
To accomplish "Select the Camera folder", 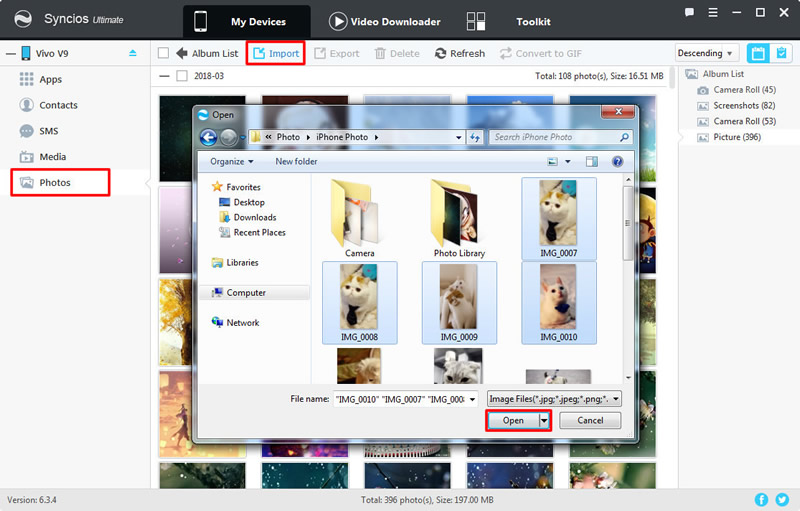I will 360,219.
